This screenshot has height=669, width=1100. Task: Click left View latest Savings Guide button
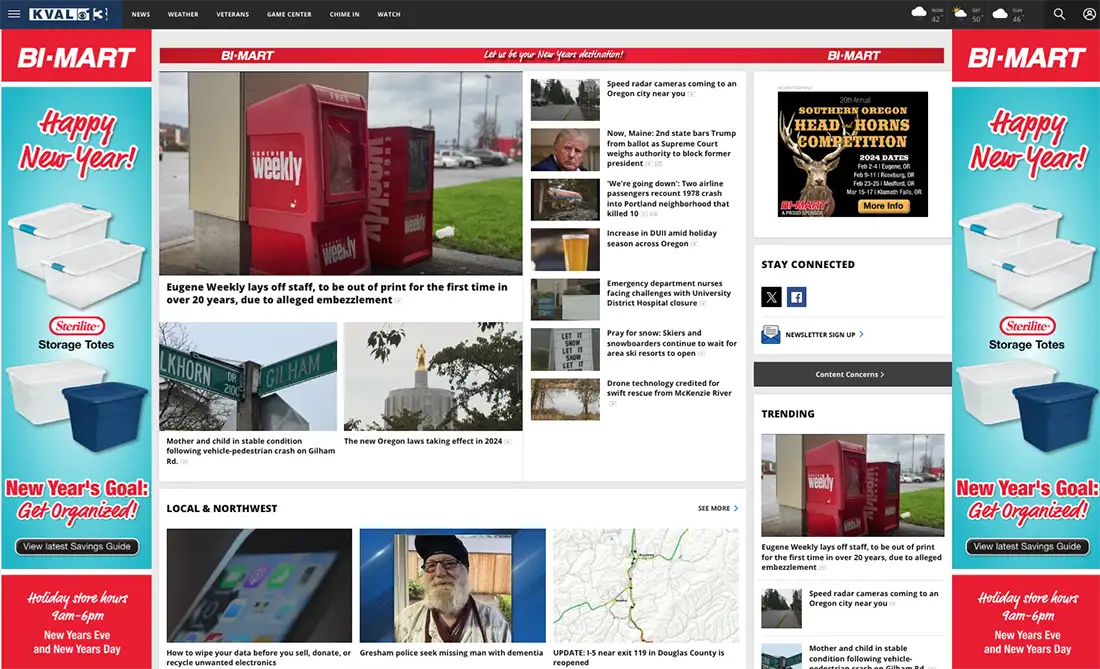point(76,546)
